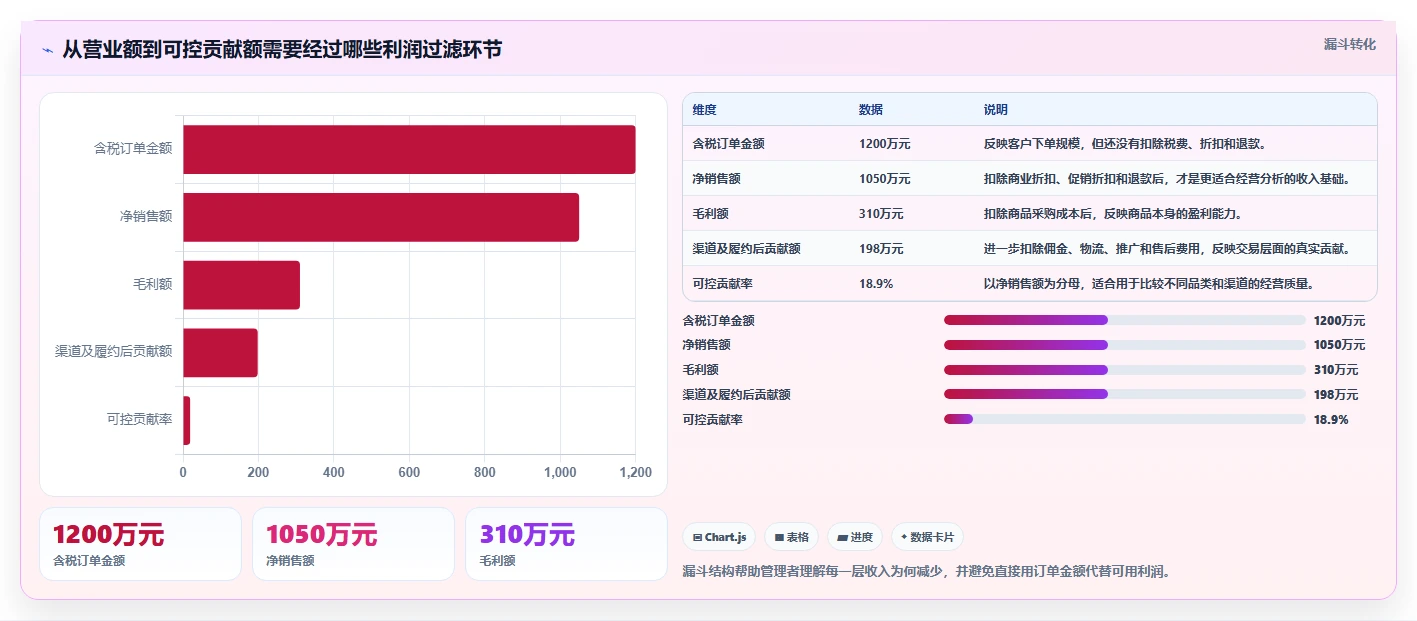Select the 数据卡片 chip
The image size is (1417, 621).
pos(927,537)
